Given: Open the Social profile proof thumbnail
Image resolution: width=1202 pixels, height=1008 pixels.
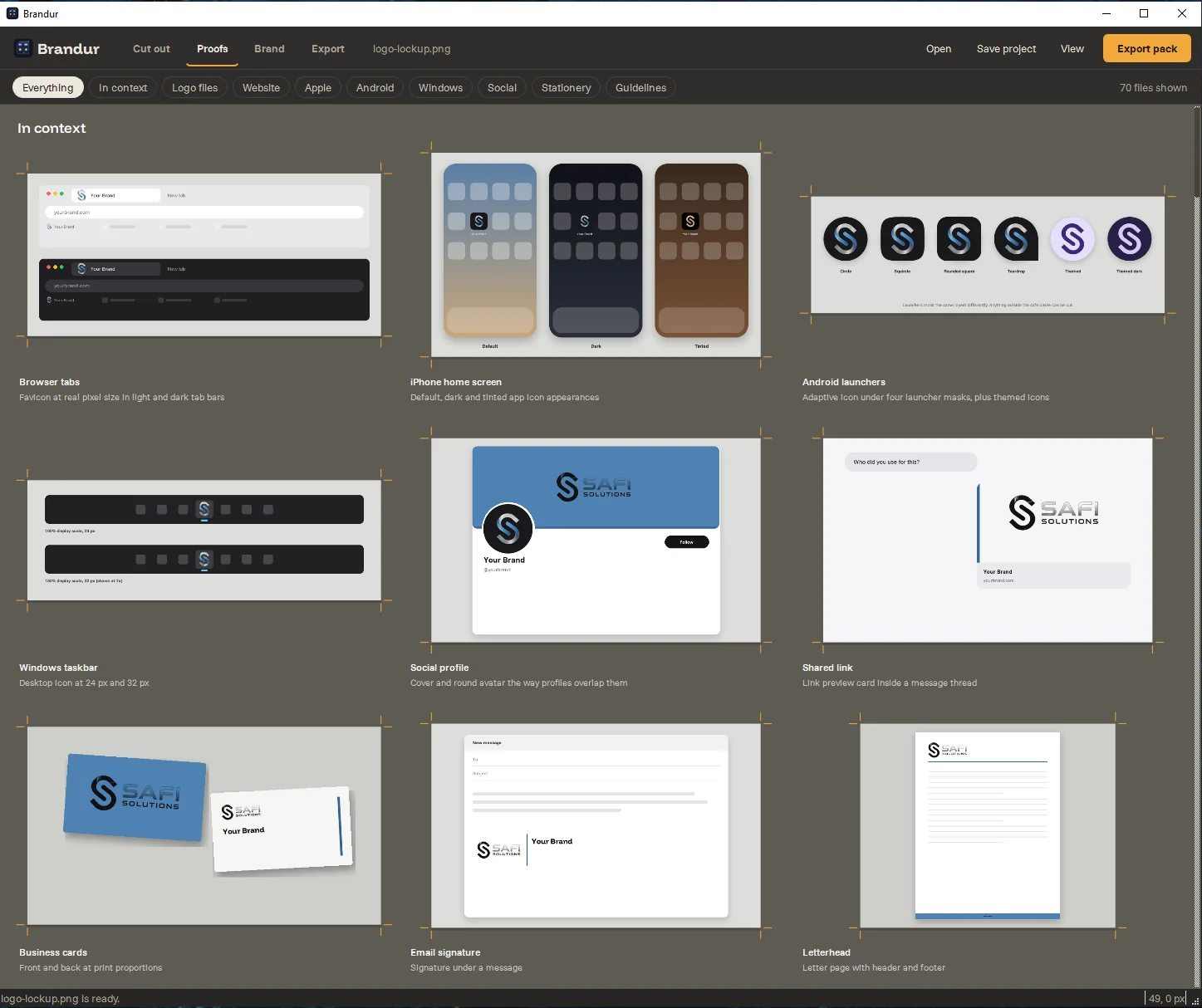Looking at the screenshot, I should (x=596, y=541).
